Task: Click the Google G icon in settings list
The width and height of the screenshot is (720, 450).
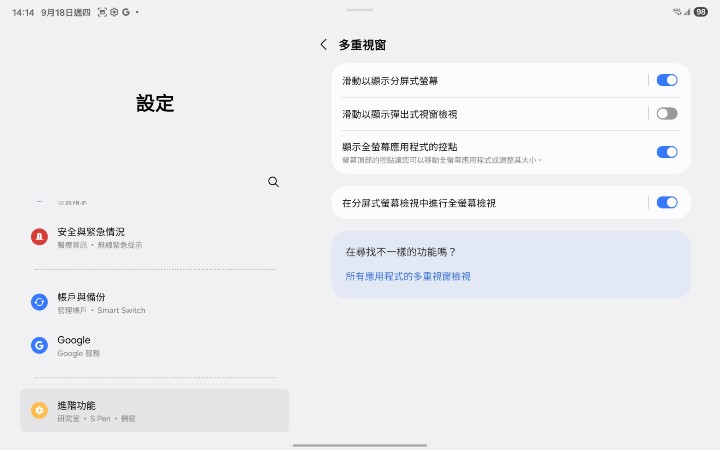Action: pyautogui.click(x=39, y=345)
